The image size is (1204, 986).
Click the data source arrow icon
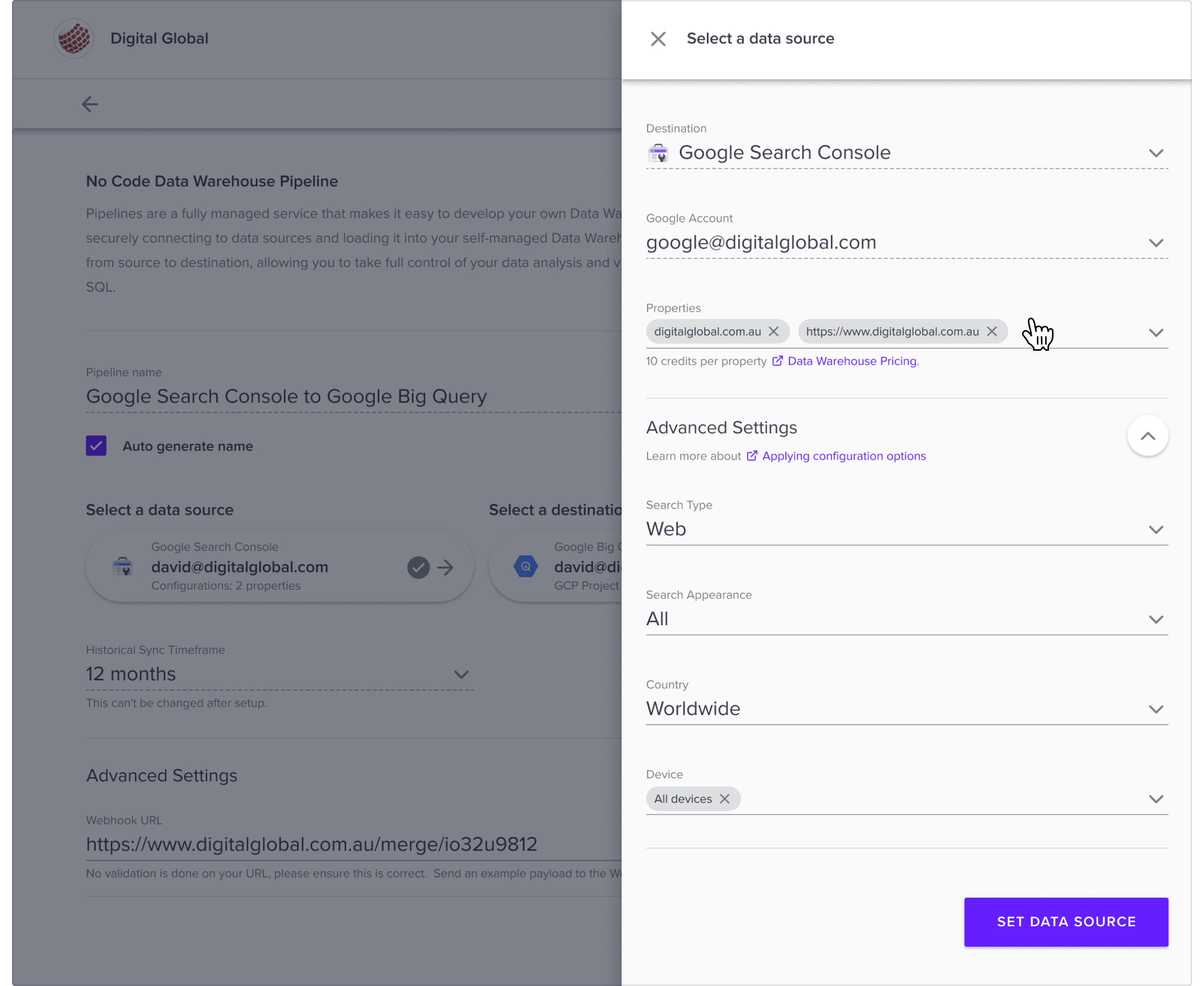pyautogui.click(x=446, y=567)
